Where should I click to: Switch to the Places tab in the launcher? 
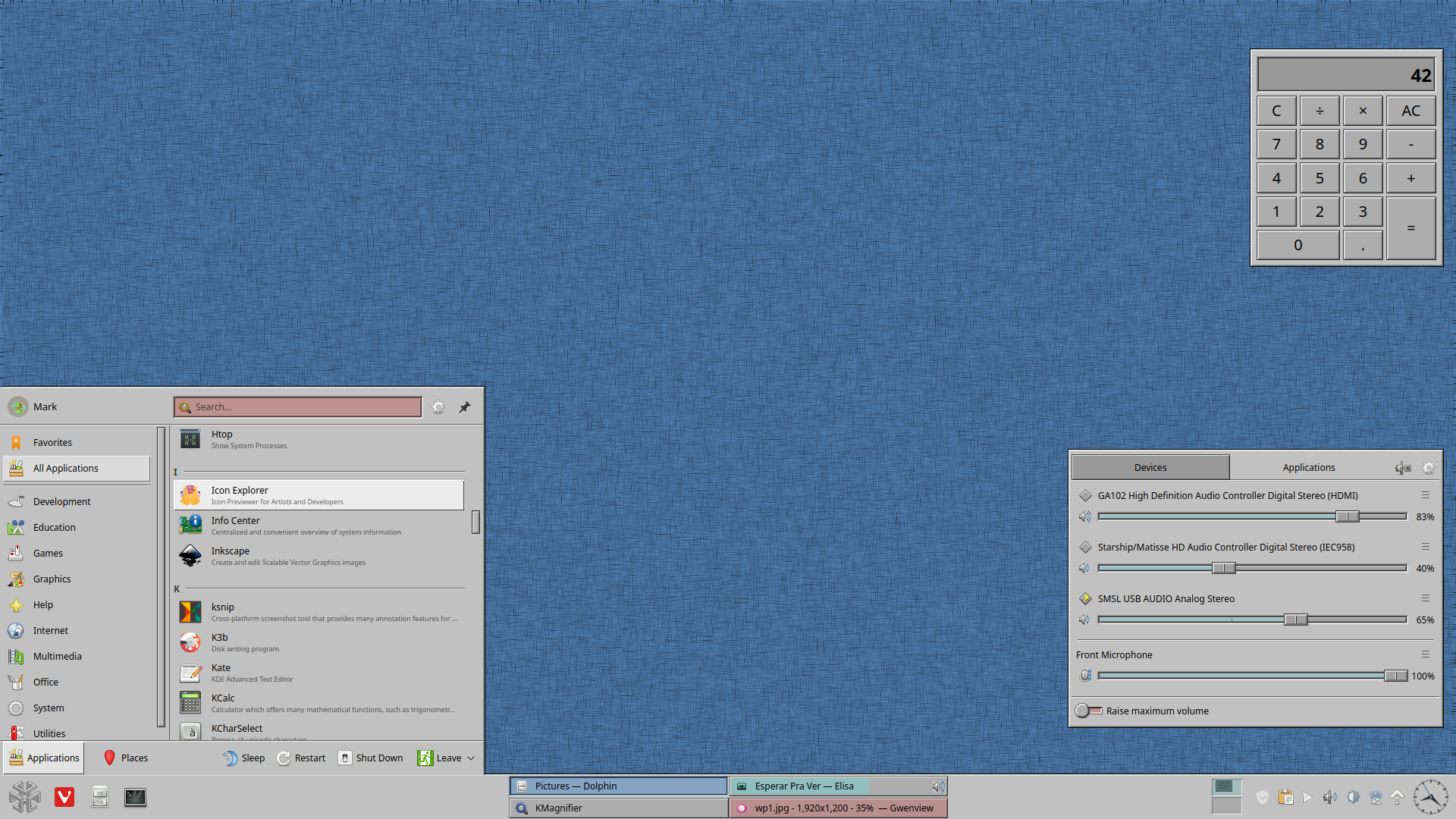point(126,758)
